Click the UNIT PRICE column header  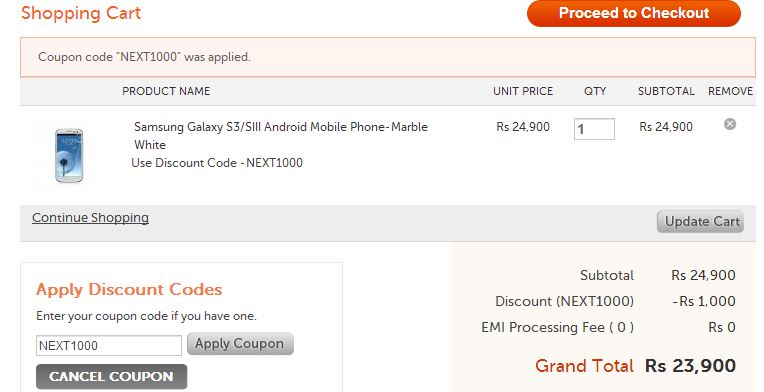(x=523, y=91)
